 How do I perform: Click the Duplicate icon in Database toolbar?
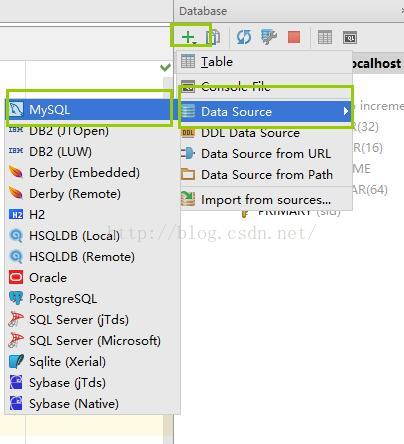click(x=213, y=37)
